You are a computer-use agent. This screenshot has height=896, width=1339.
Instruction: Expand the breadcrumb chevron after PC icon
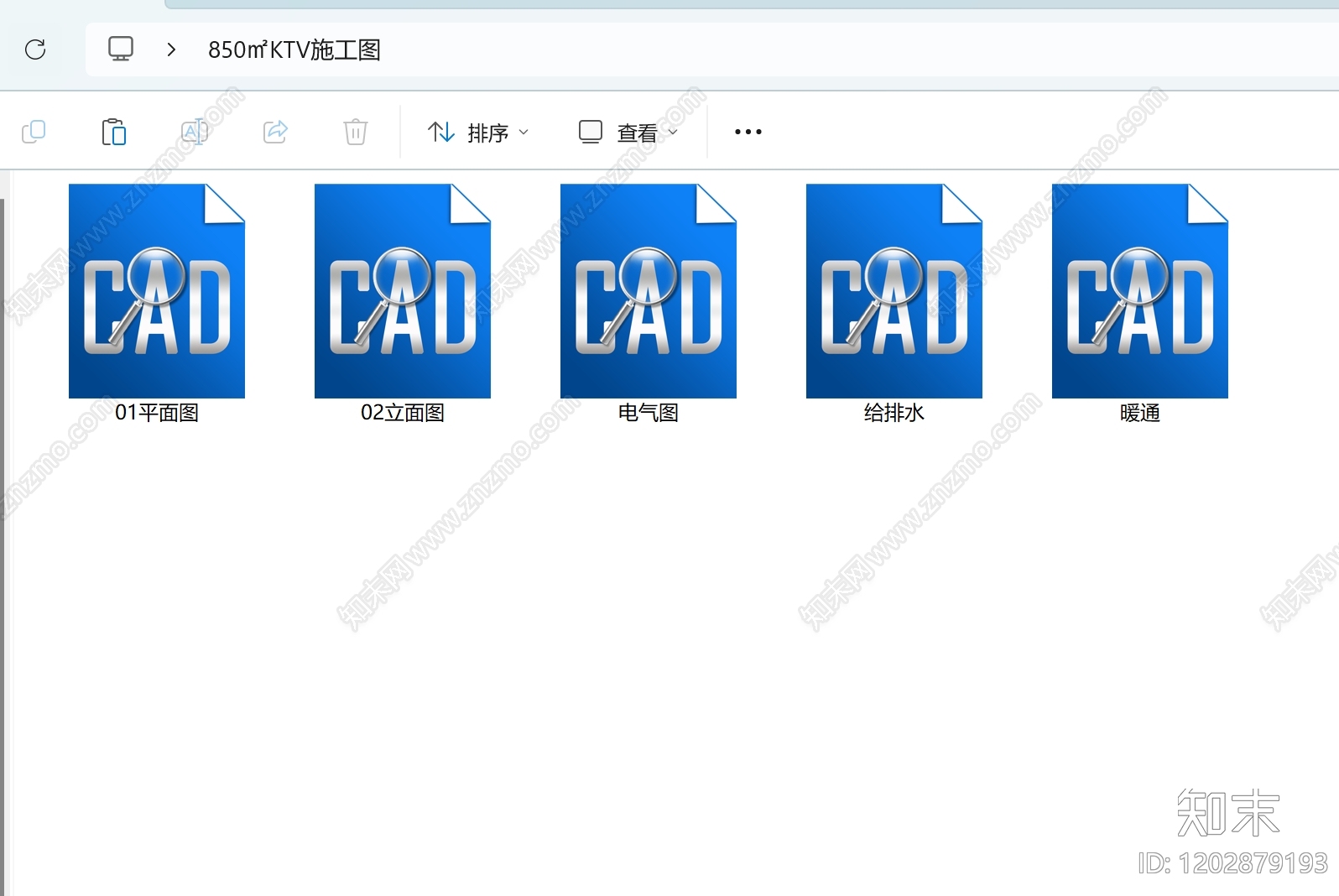(171, 49)
